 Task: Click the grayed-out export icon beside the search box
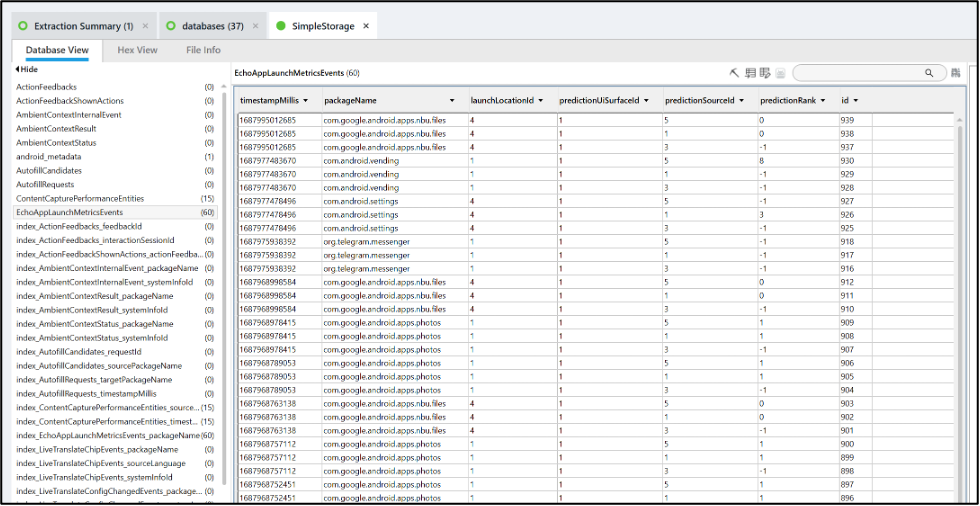[780, 73]
